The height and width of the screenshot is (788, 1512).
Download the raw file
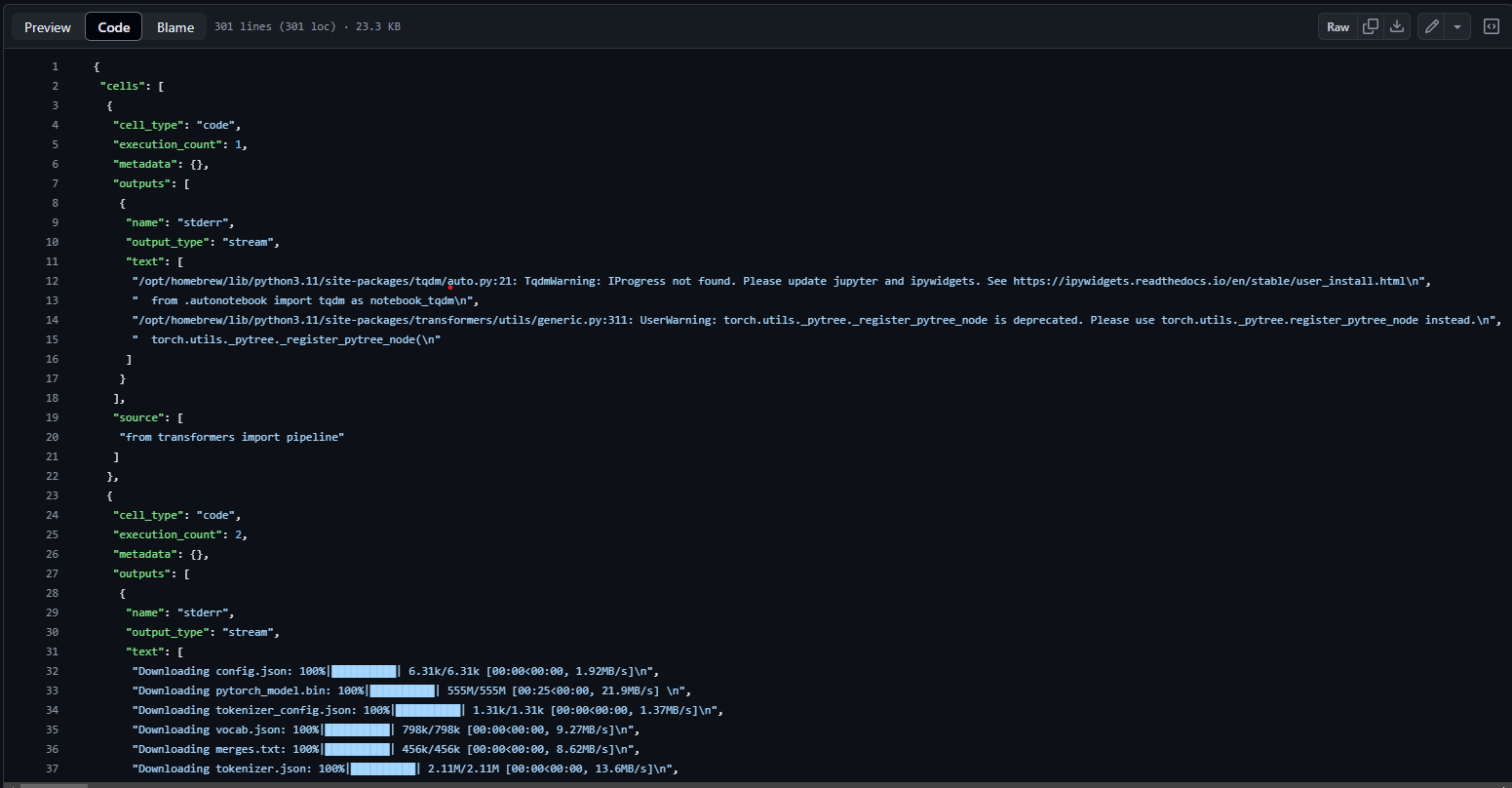pyautogui.click(x=1396, y=26)
